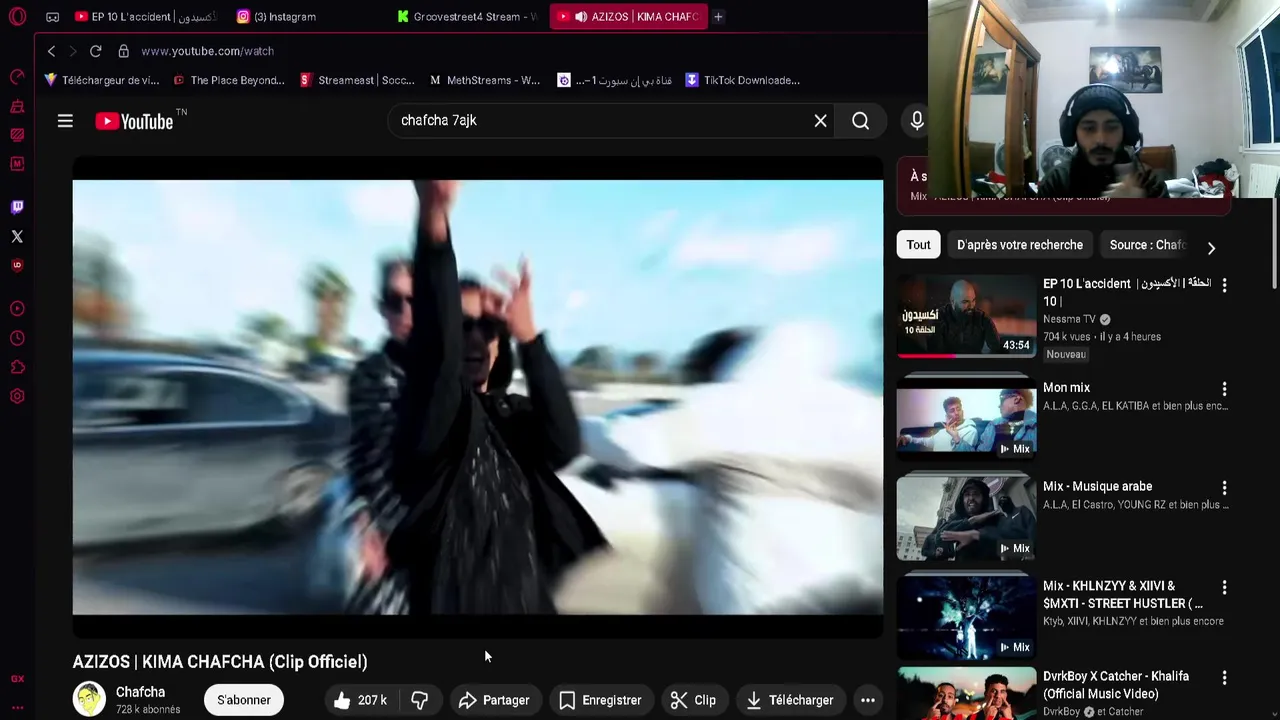Open the Opera GX main menu logo
This screenshot has width=1280, height=720.
(17, 17)
